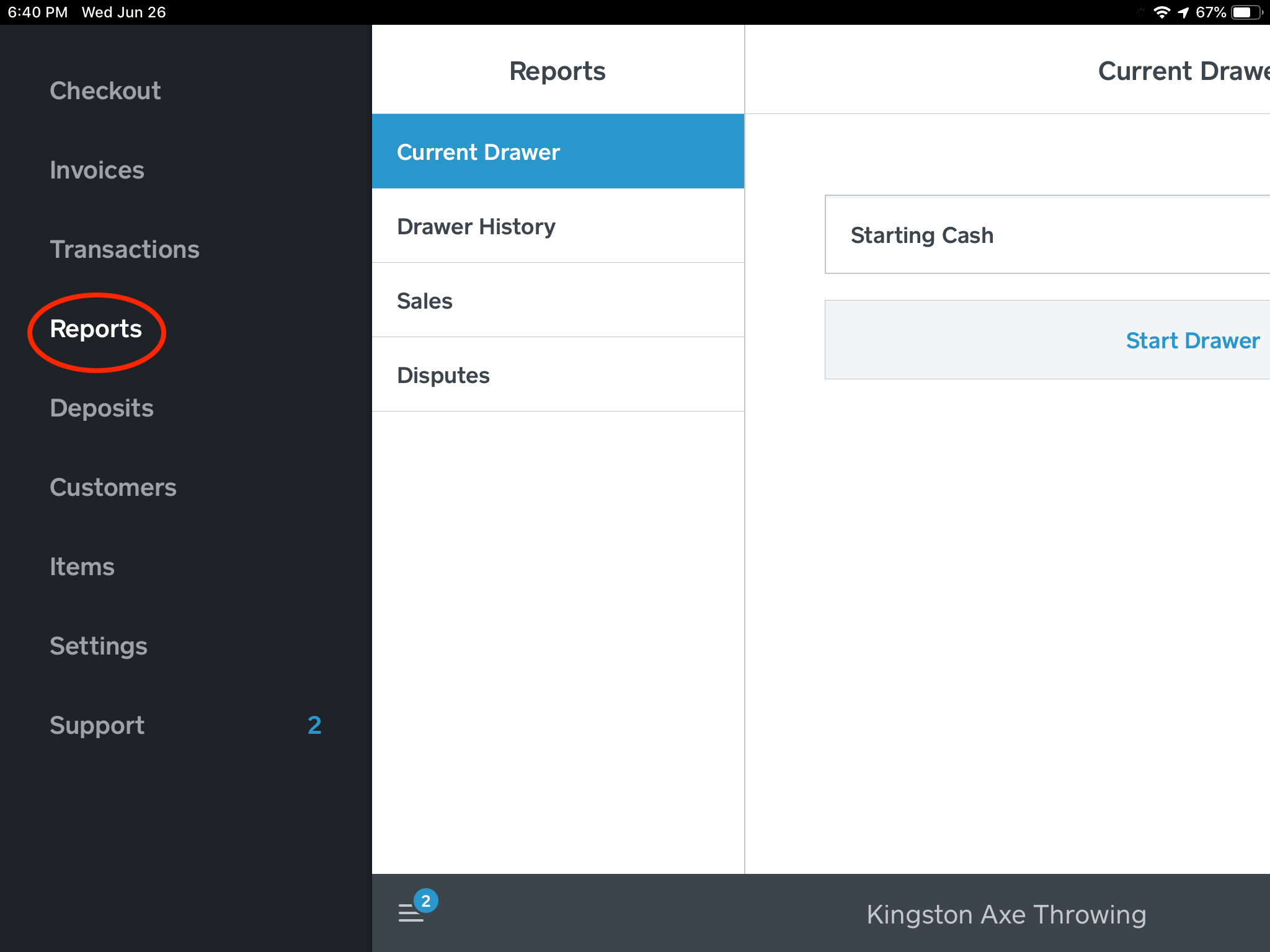1270x952 pixels.
Task: Tap the location arrow status icon
Action: coord(1183,12)
